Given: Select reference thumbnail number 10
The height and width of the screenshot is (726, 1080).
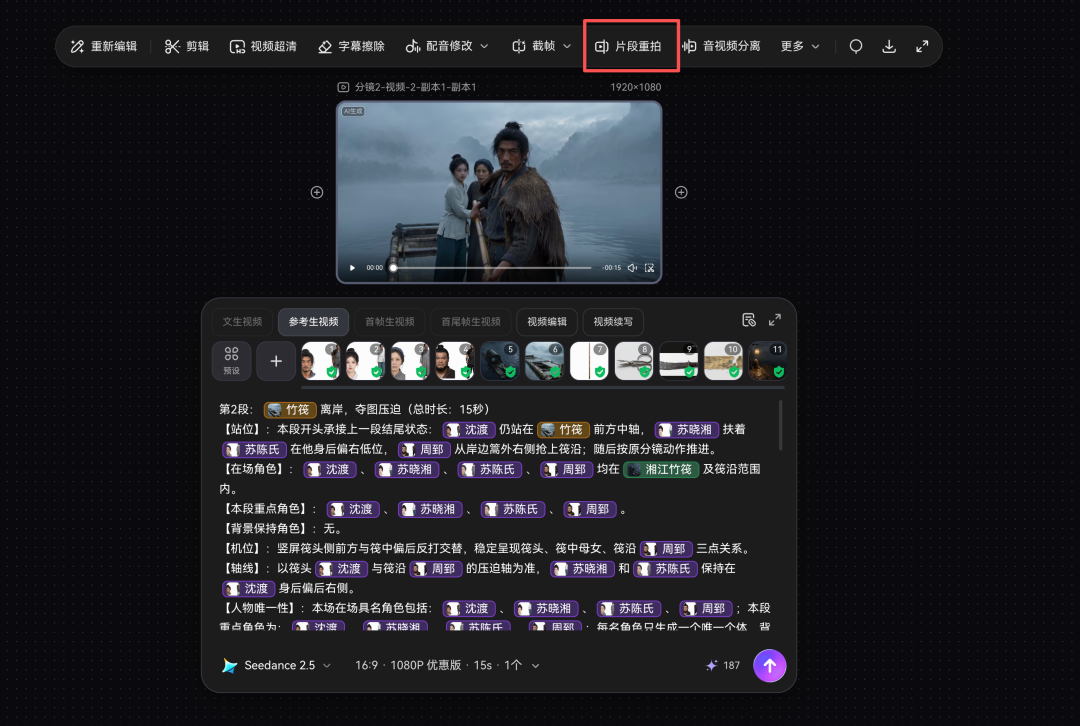Looking at the screenshot, I should point(723,361).
